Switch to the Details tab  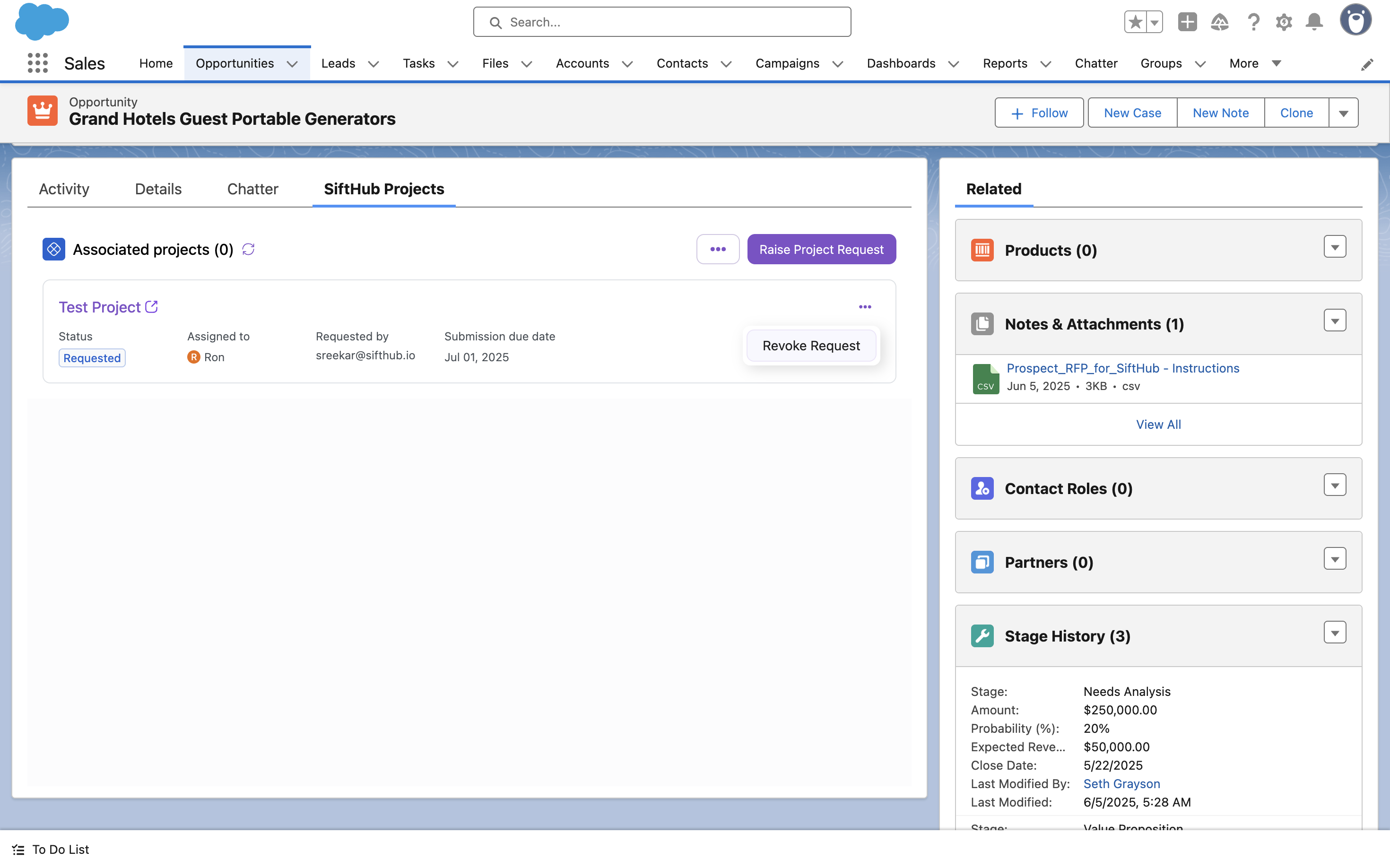pyautogui.click(x=158, y=189)
